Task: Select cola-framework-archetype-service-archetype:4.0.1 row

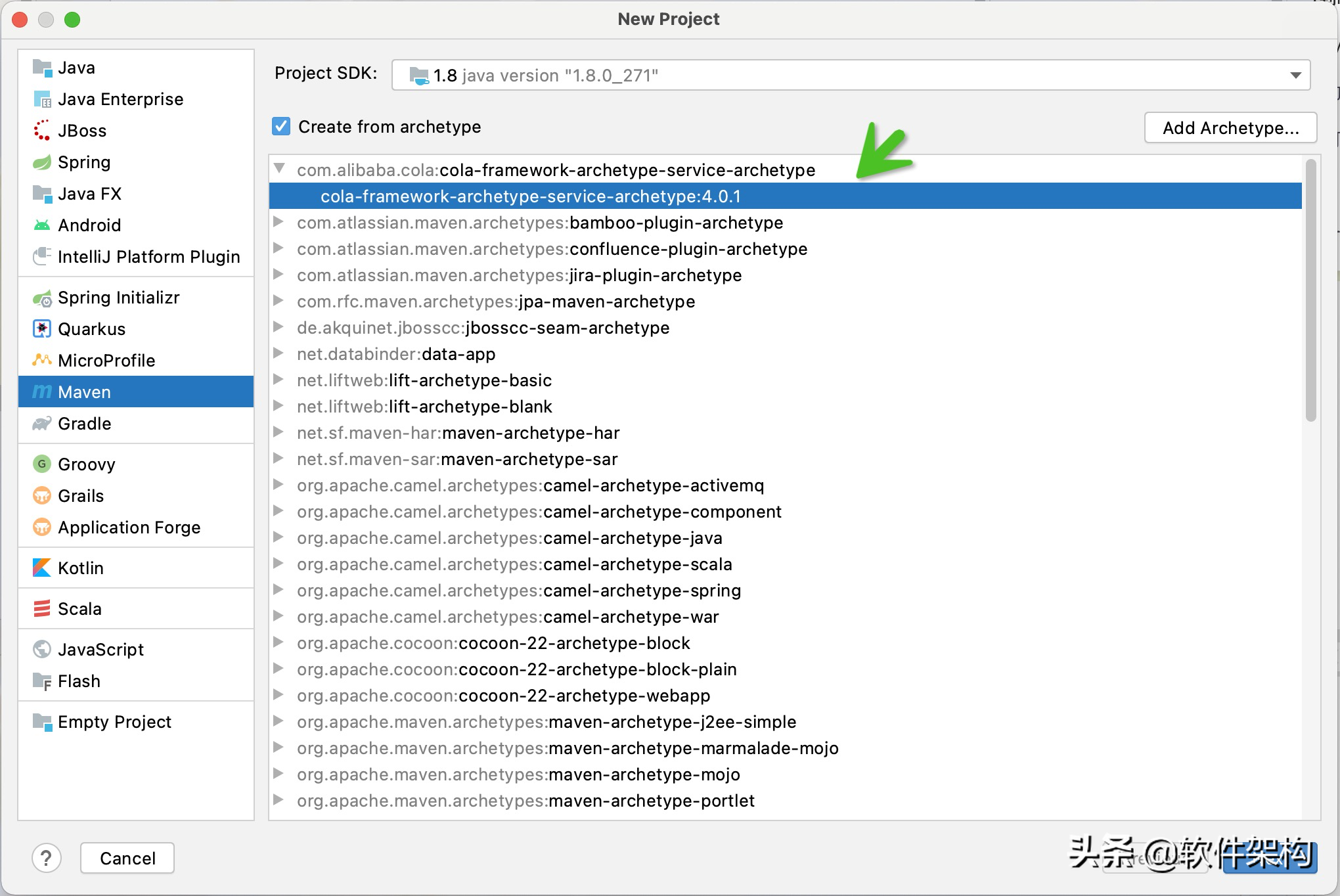Action: [x=785, y=196]
